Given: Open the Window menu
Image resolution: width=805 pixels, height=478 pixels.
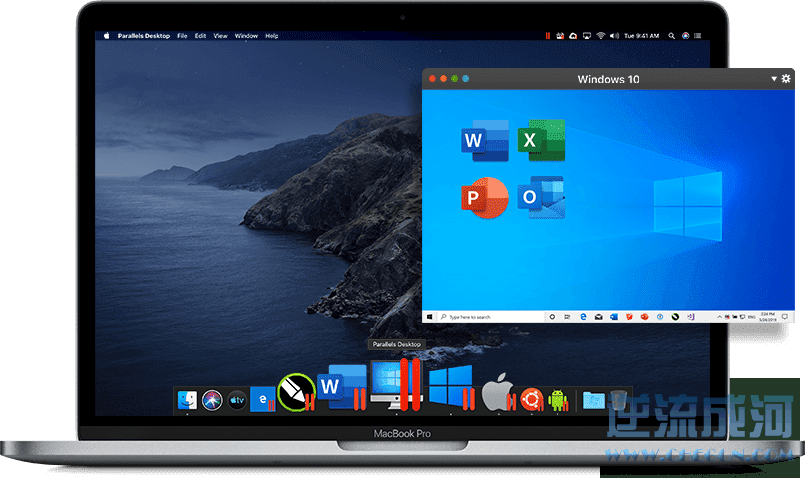Looking at the screenshot, I should (x=246, y=36).
